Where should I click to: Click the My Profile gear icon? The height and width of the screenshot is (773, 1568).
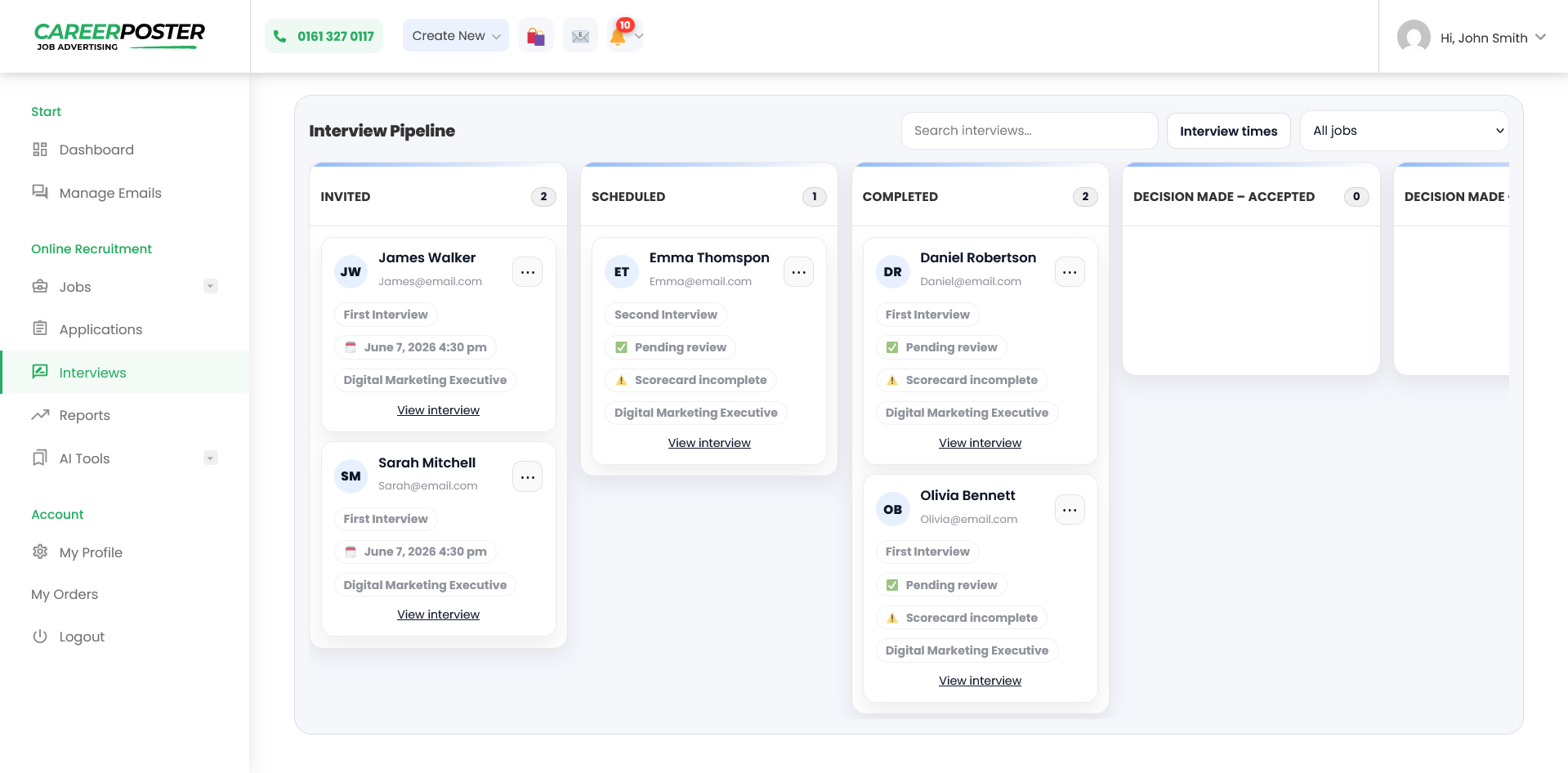point(40,552)
